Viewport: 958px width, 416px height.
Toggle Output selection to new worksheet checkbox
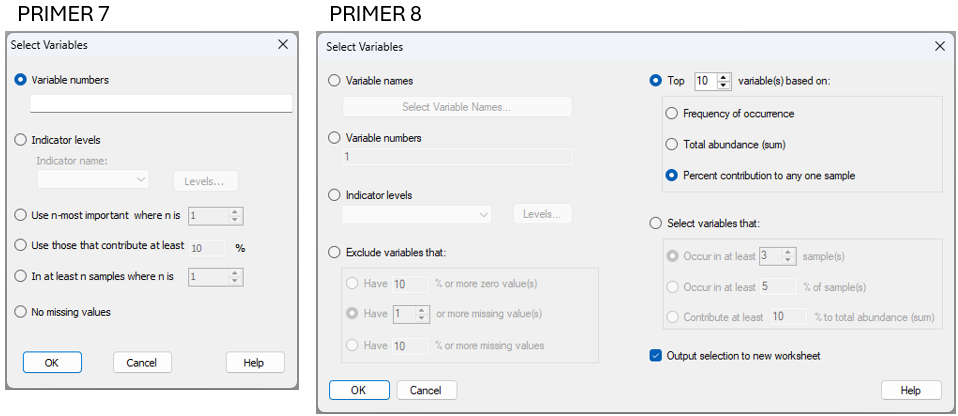pos(656,355)
